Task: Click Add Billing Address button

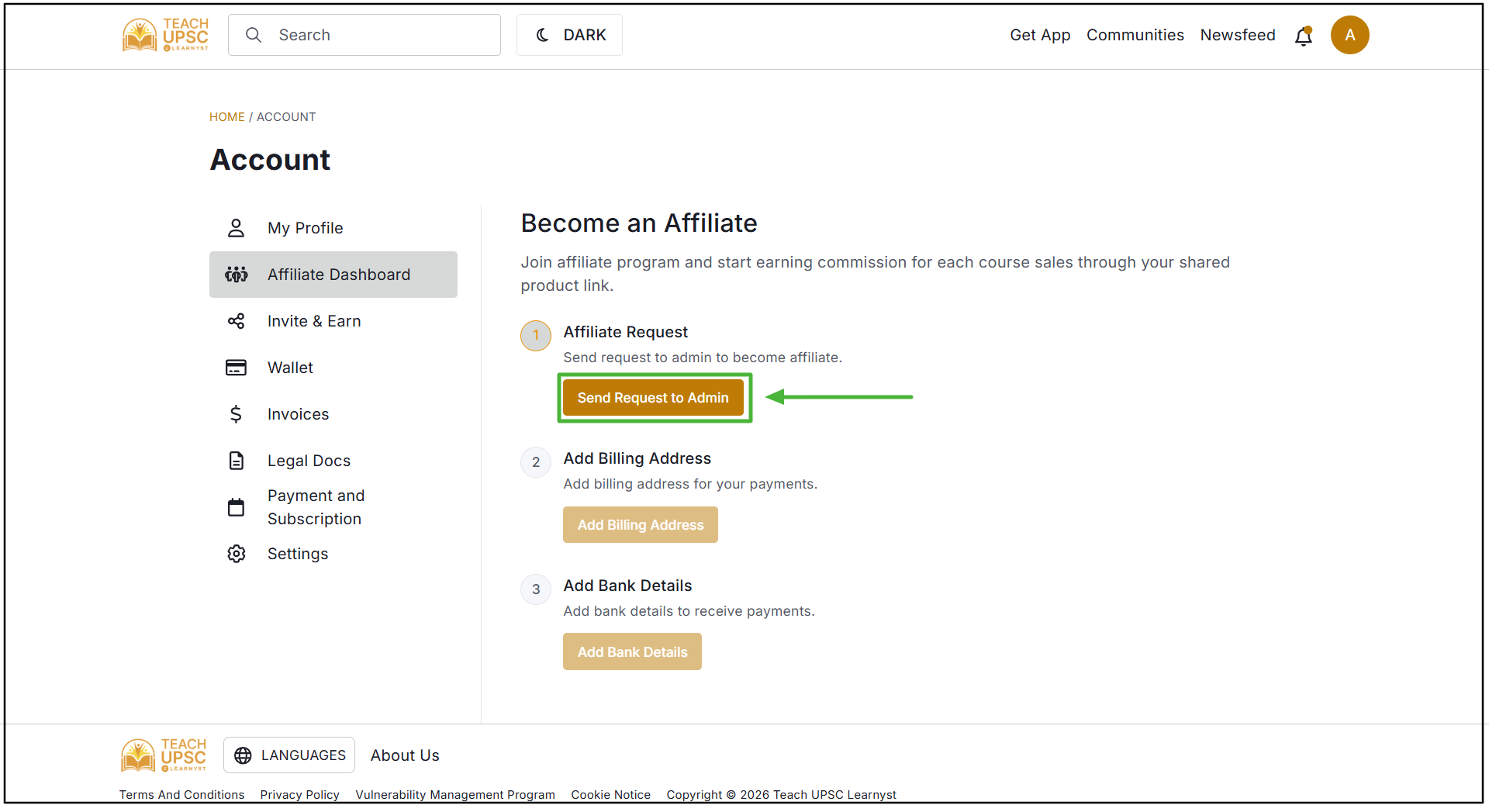Action: click(641, 525)
